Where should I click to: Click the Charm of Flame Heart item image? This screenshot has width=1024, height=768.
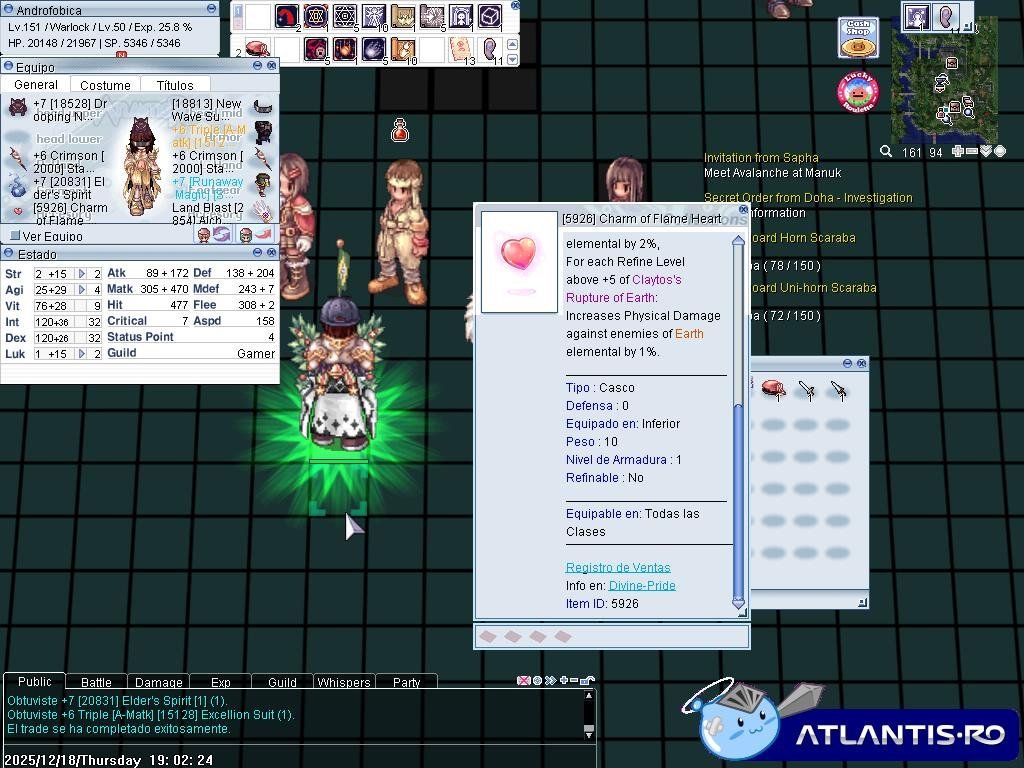click(519, 261)
